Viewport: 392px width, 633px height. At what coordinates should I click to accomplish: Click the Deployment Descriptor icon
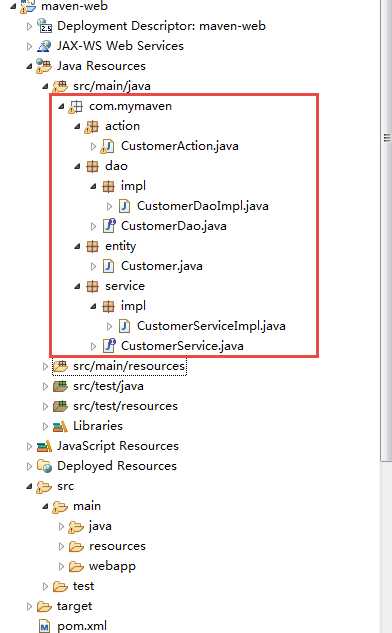(x=44, y=26)
